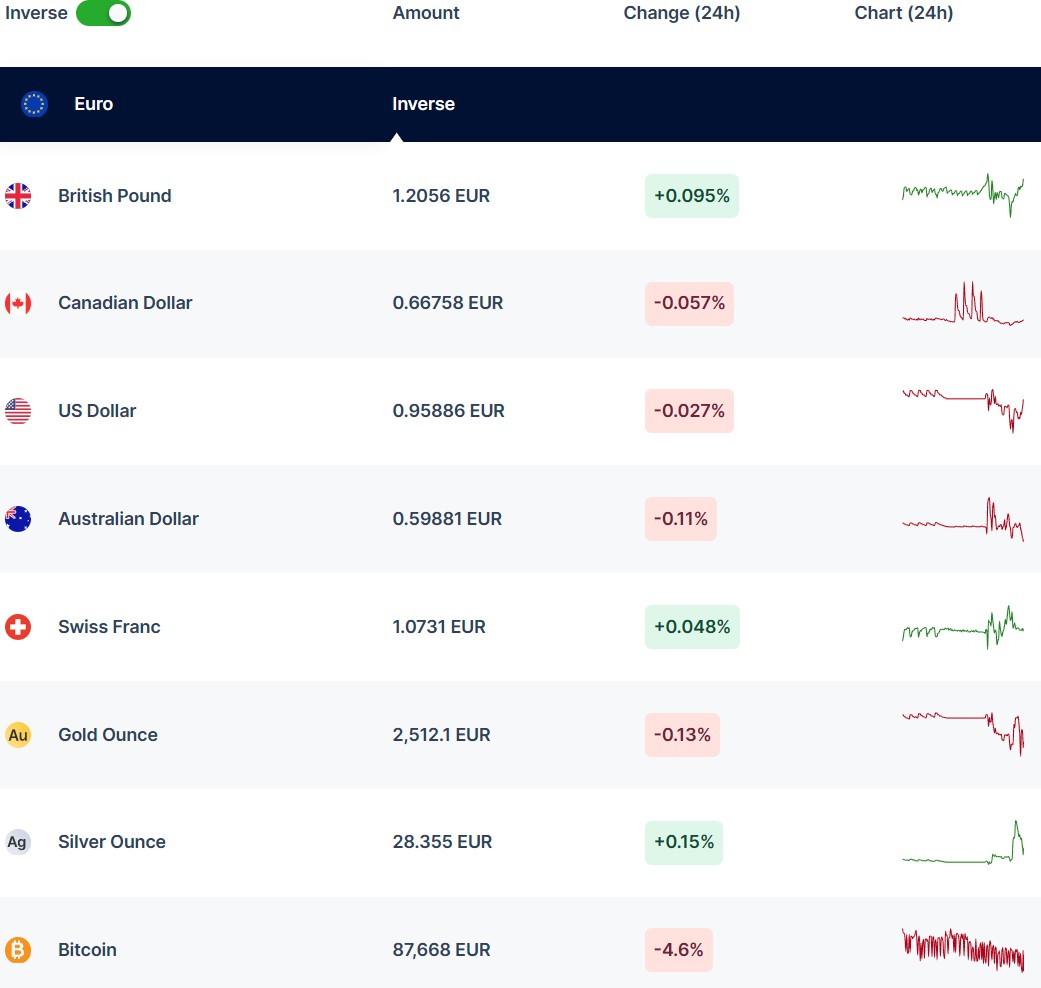Click the Swiss Franc flag icon
The width and height of the screenshot is (1041, 988).
(x=18, y=627)
